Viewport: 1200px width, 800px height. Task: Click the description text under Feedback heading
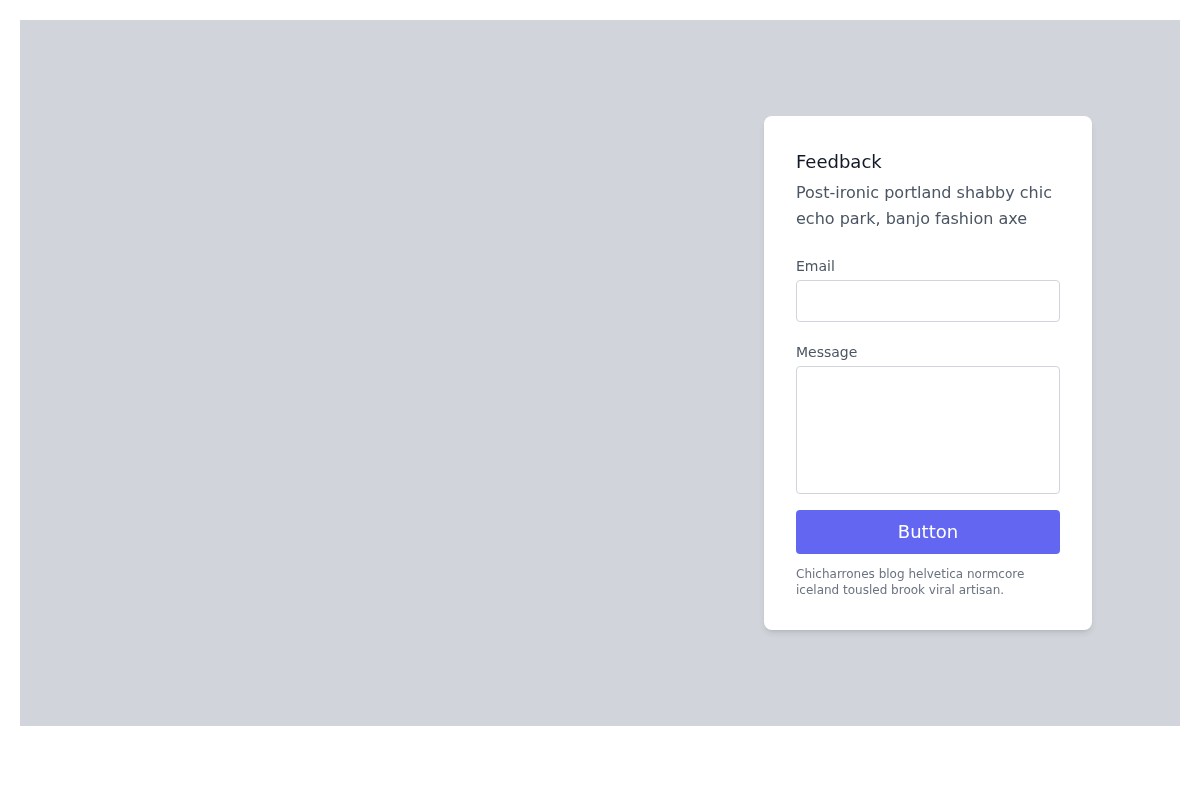tap(923, 205)
